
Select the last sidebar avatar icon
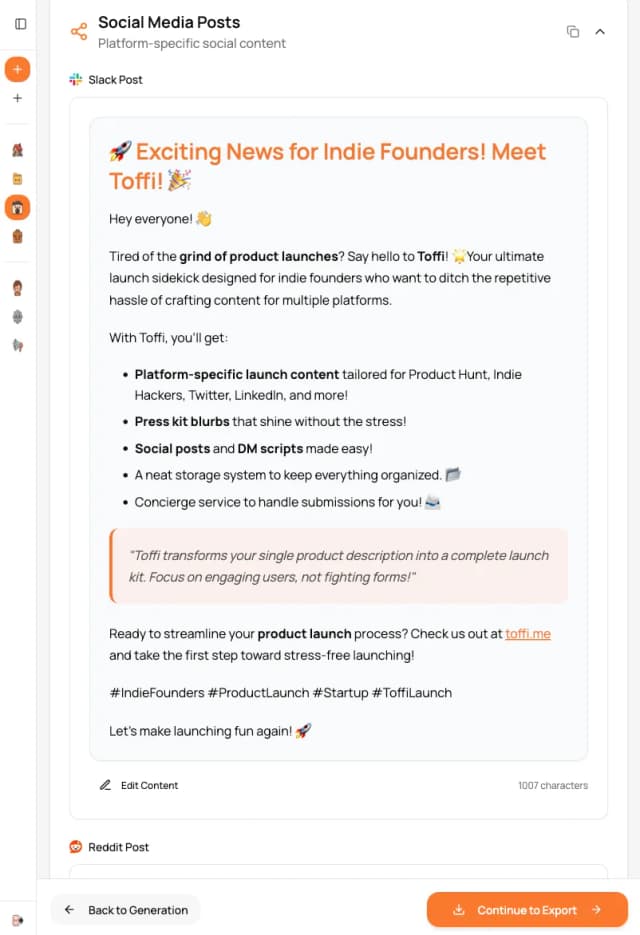(x=17, y=345)
